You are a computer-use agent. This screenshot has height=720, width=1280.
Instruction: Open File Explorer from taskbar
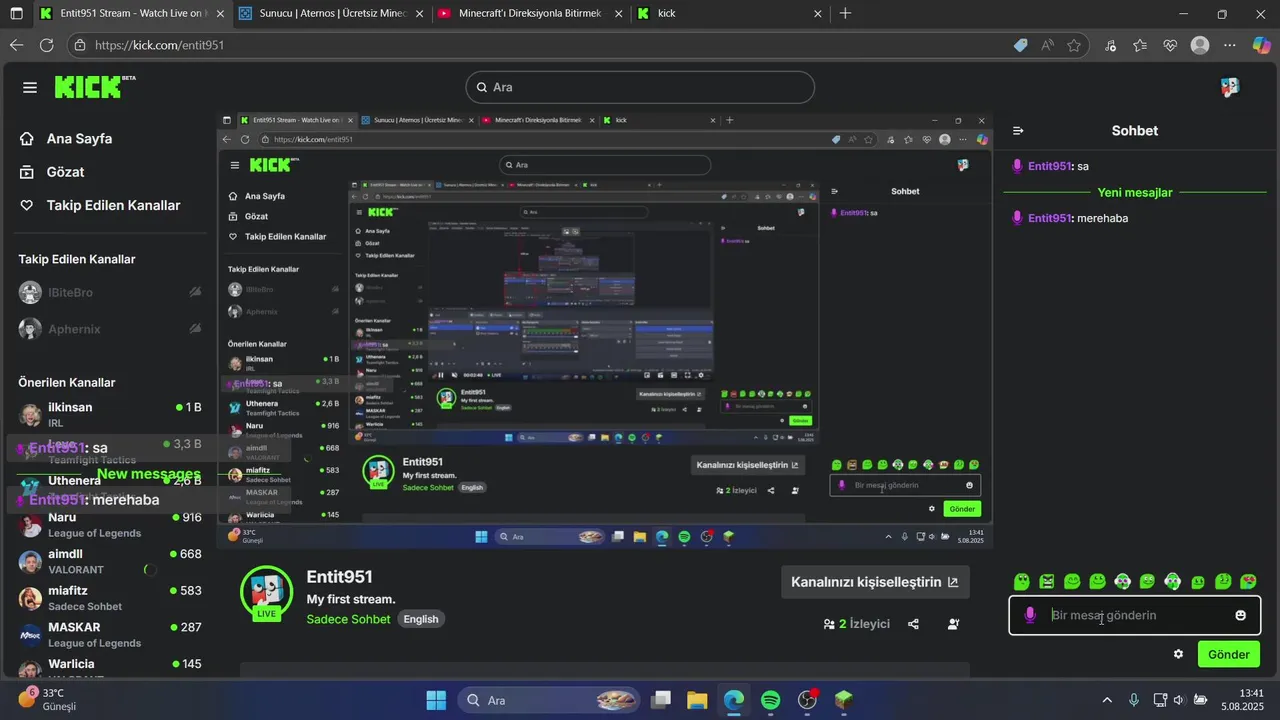[x=697, y=700]
